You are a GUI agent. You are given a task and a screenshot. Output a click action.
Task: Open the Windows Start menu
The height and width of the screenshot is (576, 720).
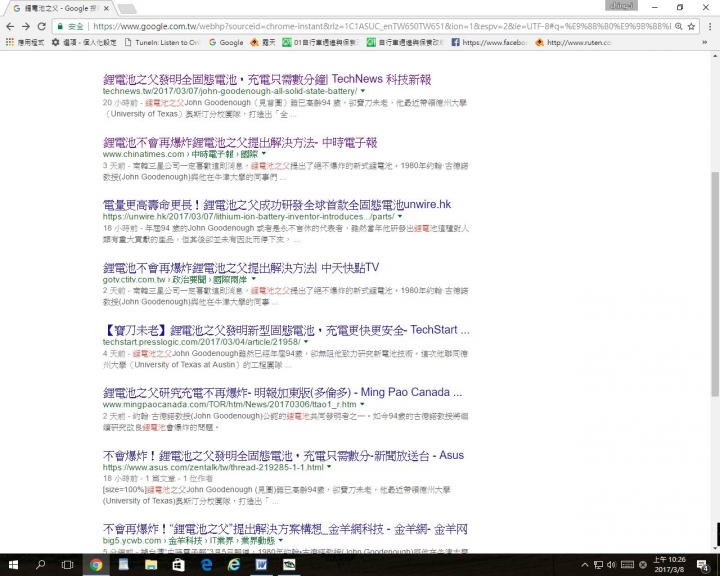(x=13, y=565)
